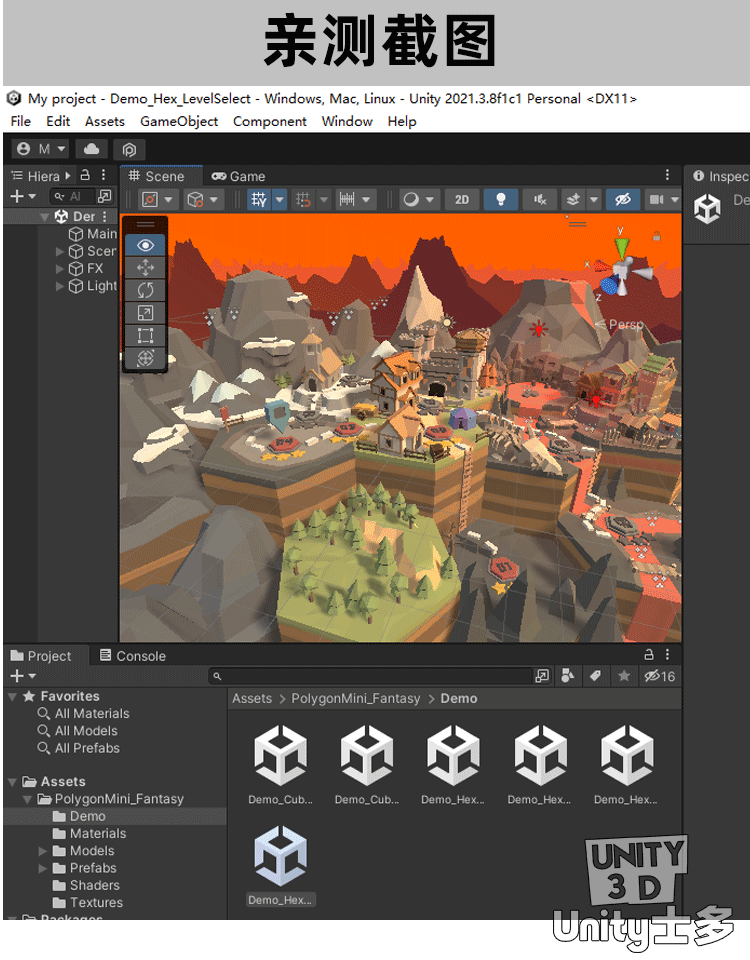
Task: Toggle 2D view mode
Action: (x=461, y=200)
